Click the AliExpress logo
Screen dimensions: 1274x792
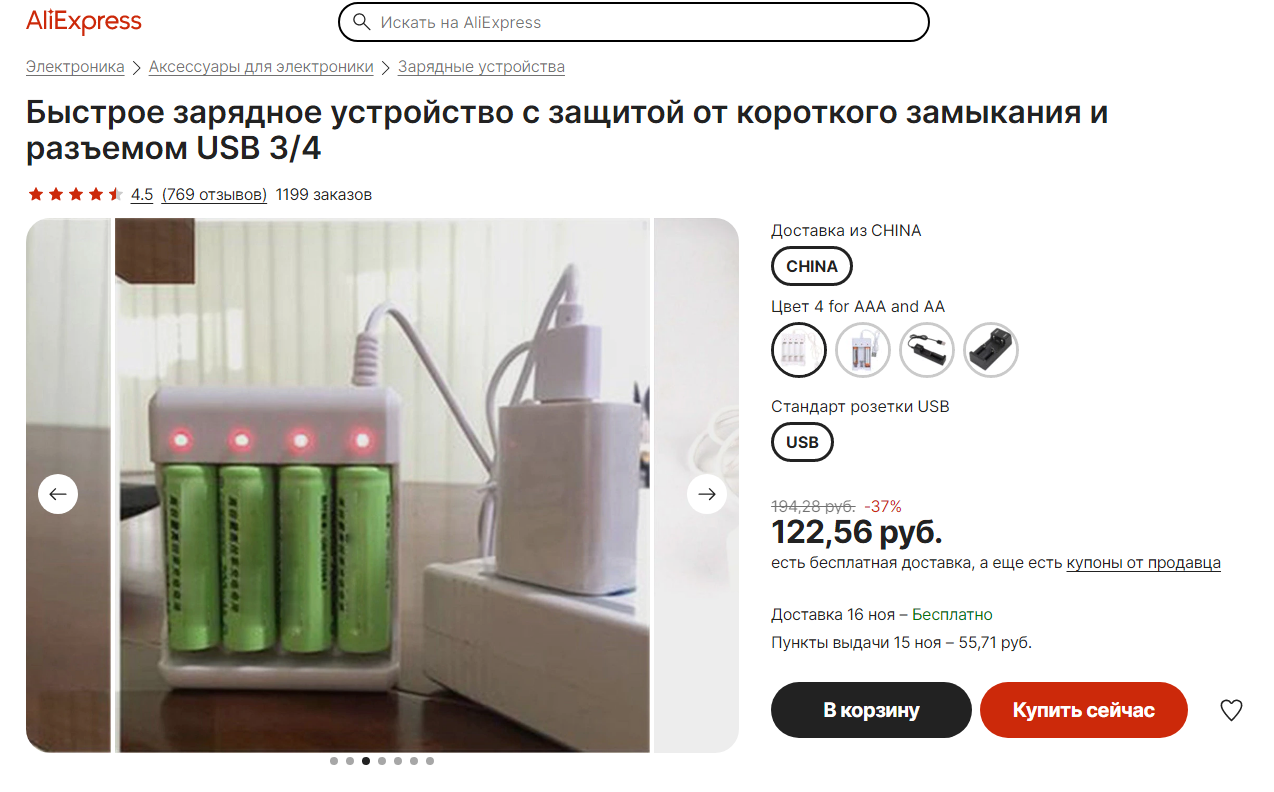click(x=84, y=21)
